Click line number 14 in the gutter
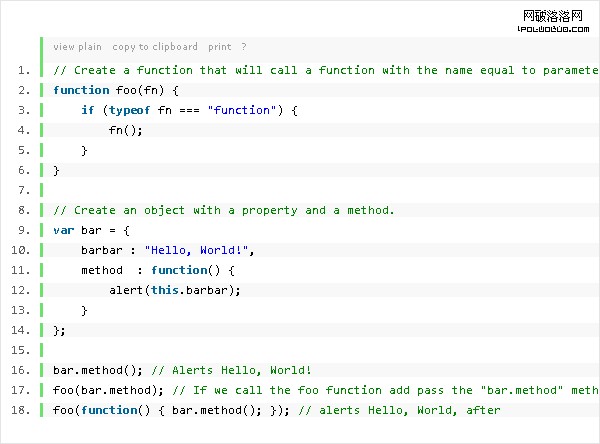 pos(20,330)
